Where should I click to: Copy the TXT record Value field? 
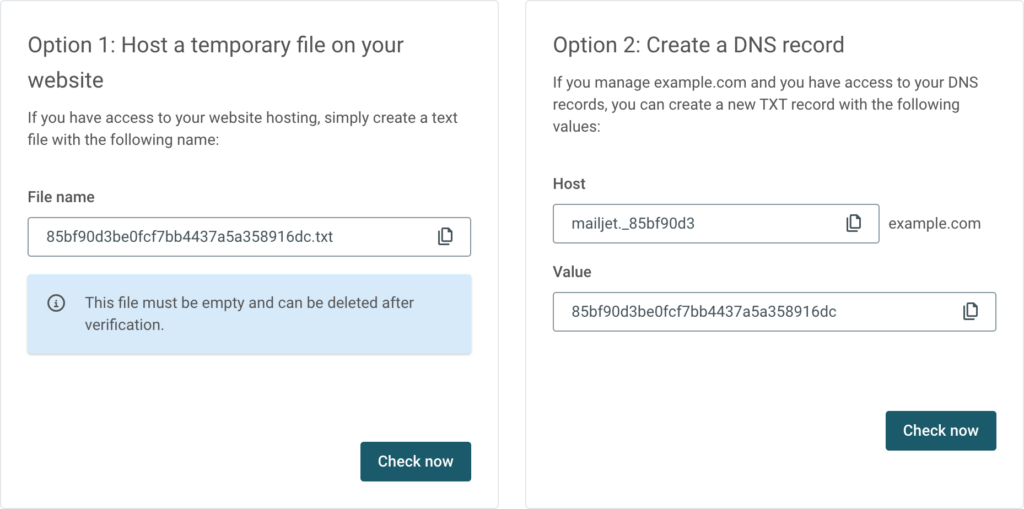click(x=970, y=311)
